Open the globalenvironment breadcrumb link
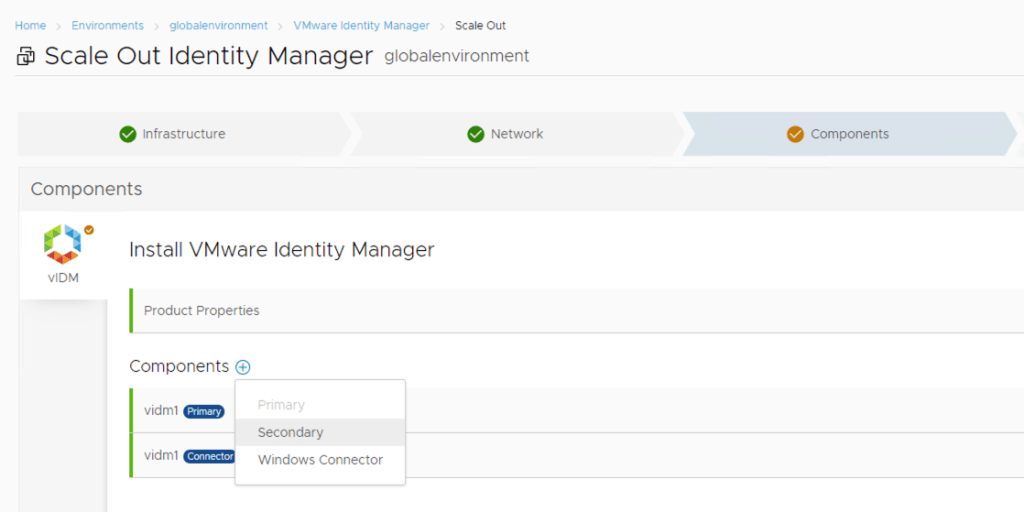 [218, 26]
